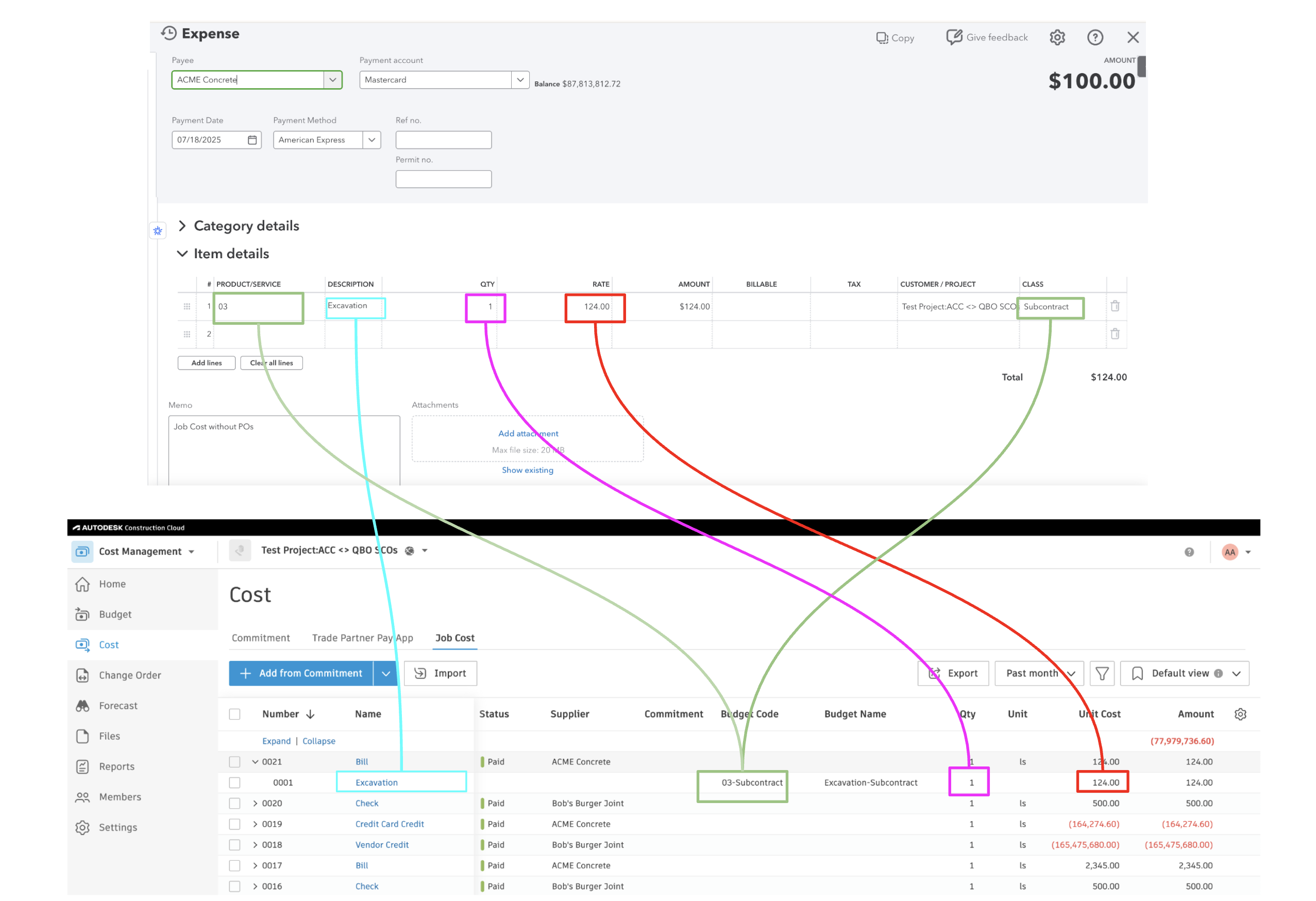Open table column settings gear
This screenshot has height=901, width=1316.
(1240, 714)
